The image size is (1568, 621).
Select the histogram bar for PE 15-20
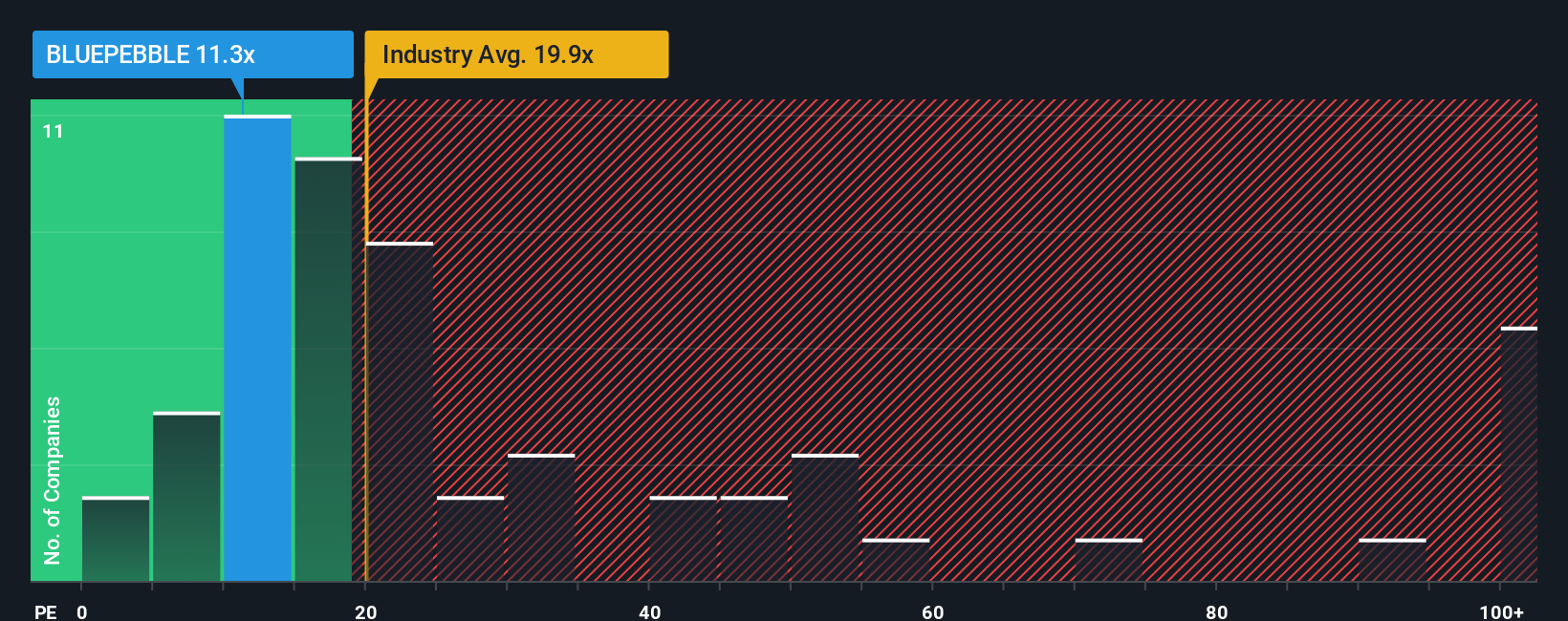328,369
